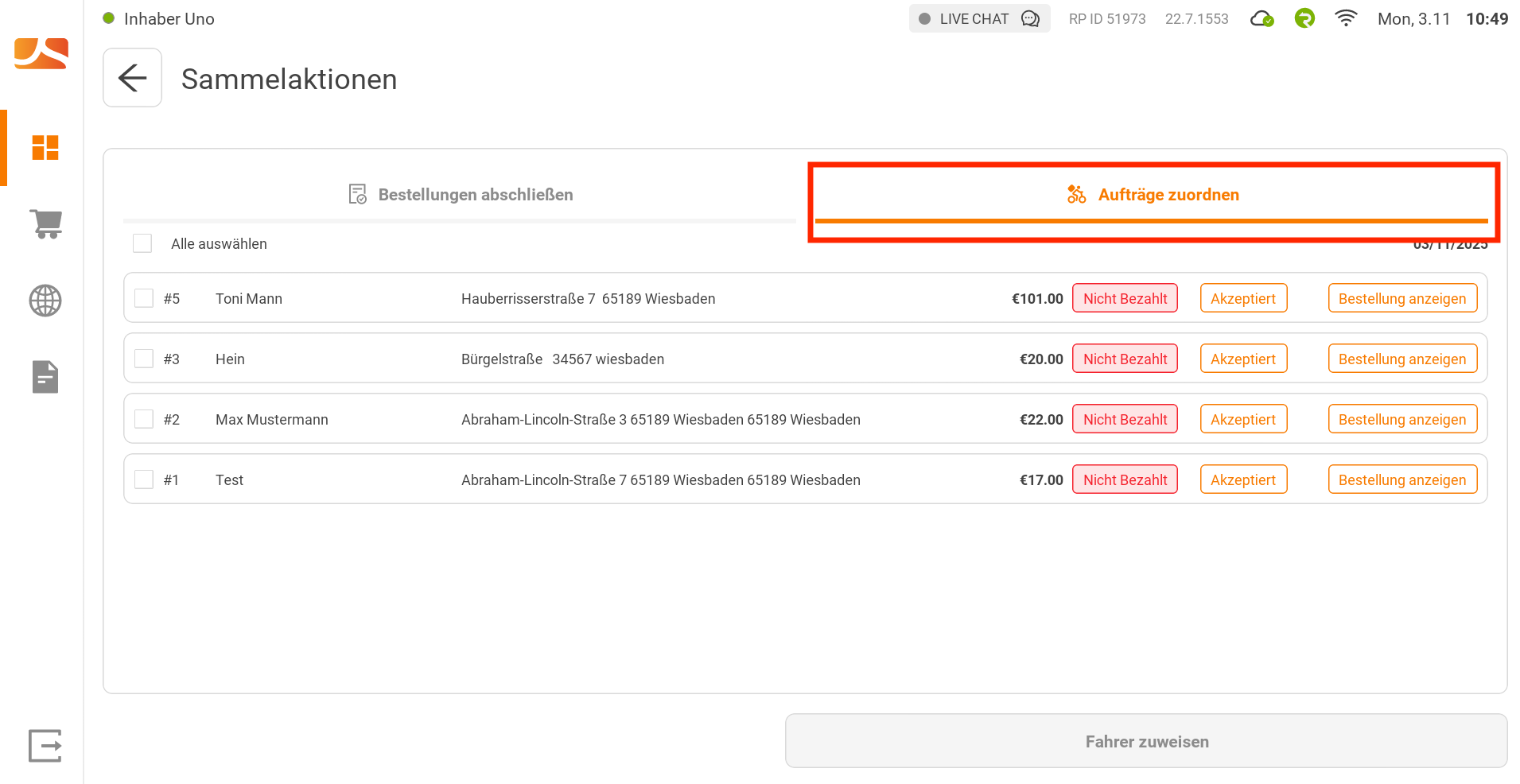Viewport: 1520px width, 784px height.
Task: Click 'Nicht Bezahlt' badge for Hein
Action: pos(1125,359)
